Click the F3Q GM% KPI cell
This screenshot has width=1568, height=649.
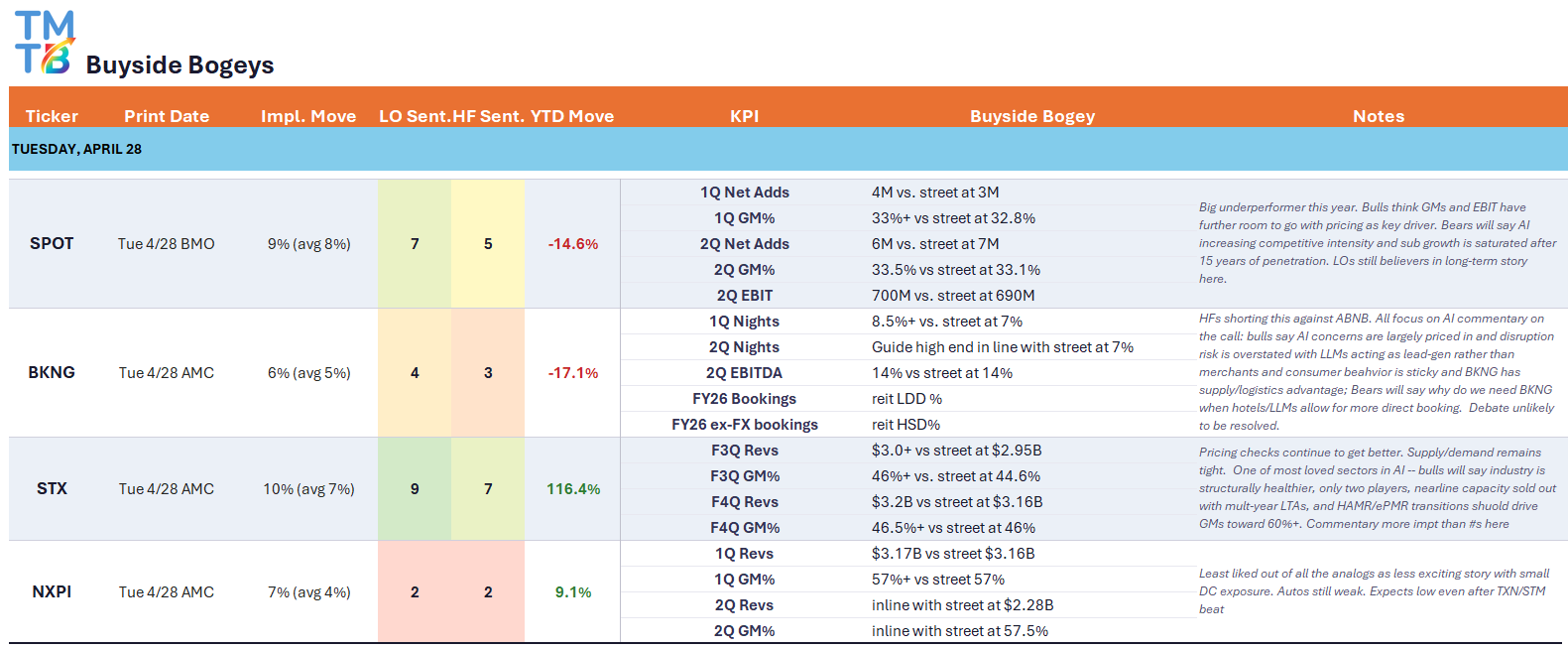tap(745, 475)
